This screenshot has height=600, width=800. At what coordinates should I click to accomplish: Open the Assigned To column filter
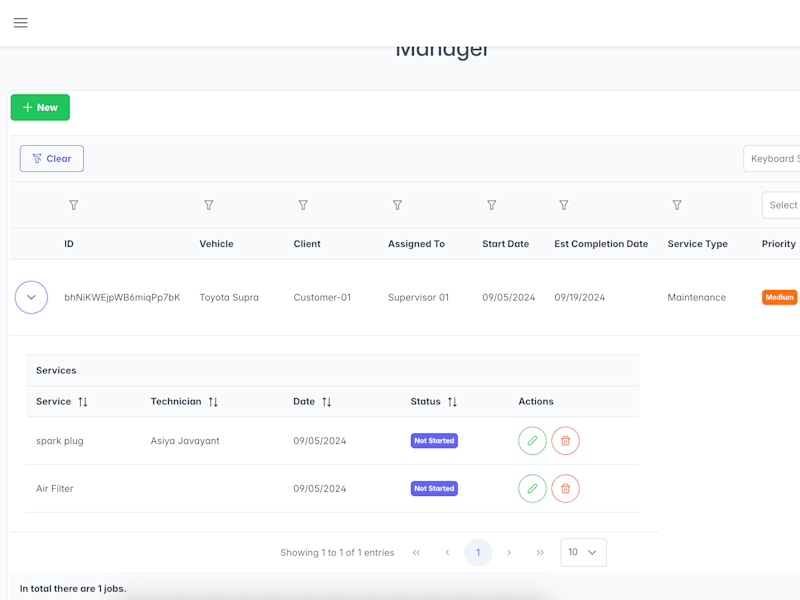point(397,205)
